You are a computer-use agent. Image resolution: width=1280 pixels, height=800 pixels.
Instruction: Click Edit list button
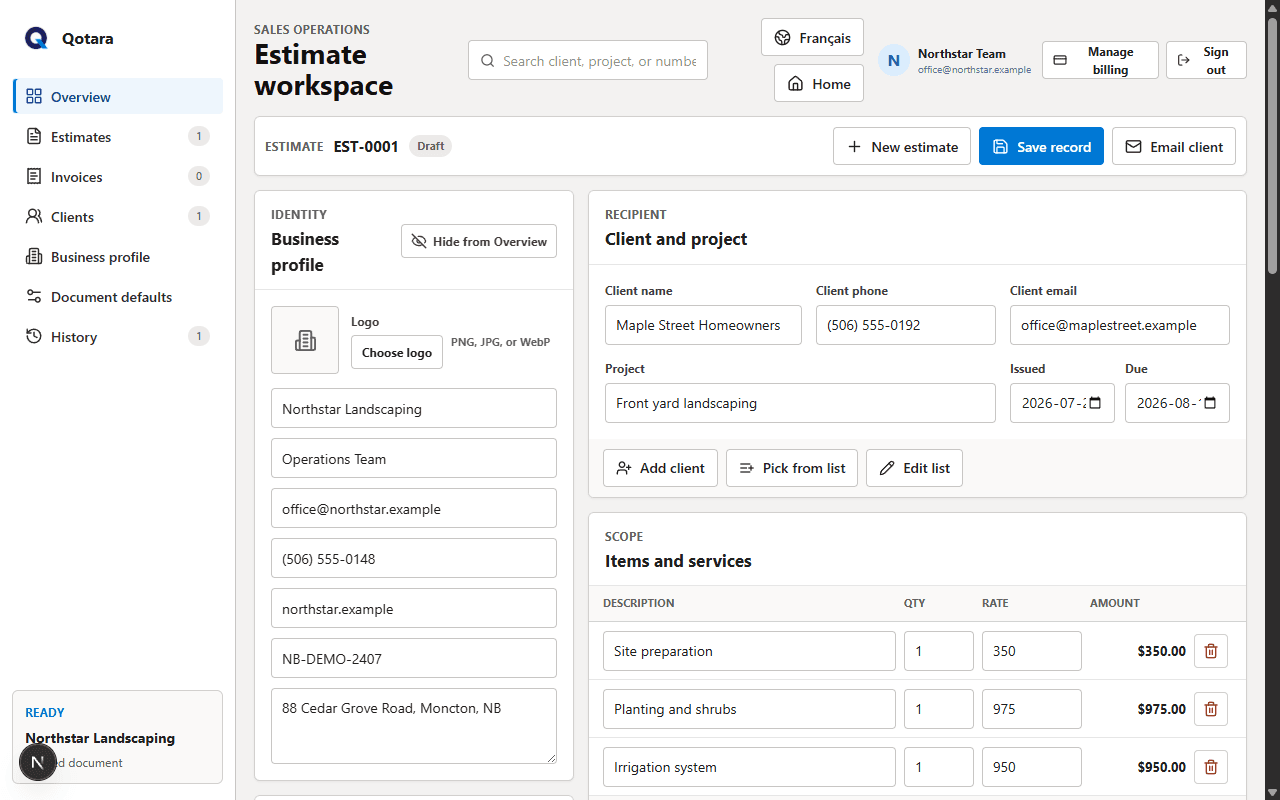[914, 468]
